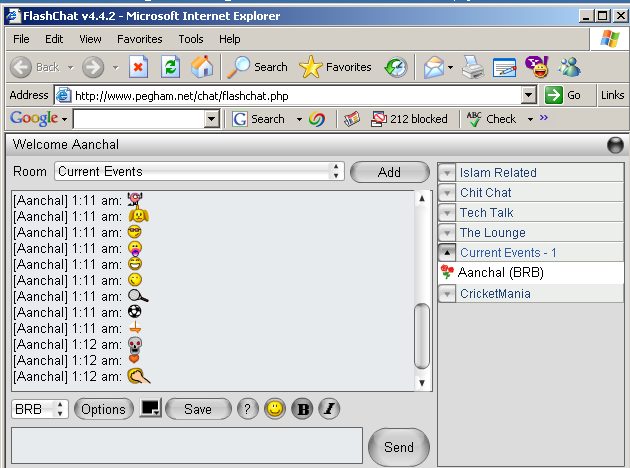Image resolution: width=630 pixels, height=468 pixels.
Task: Open the Forward button history dropdown
Action: click(x=116, y=67)
